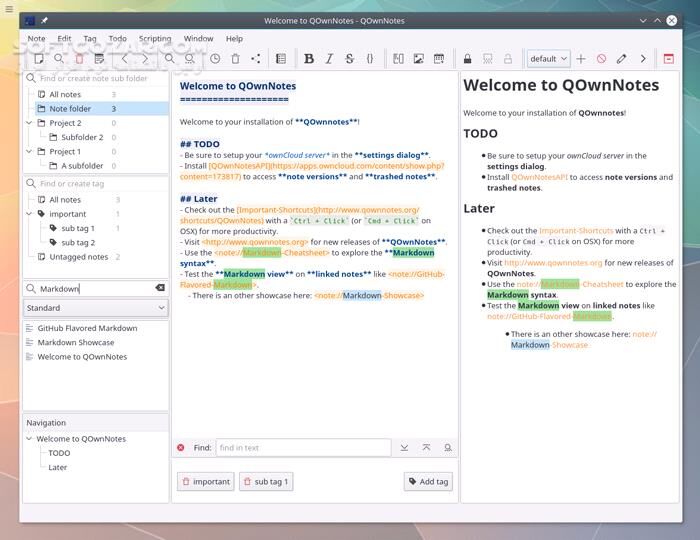Collapse the Project 1 folder
The width and height of the screenshot is (700, 540).
click(x=29, y=151)
